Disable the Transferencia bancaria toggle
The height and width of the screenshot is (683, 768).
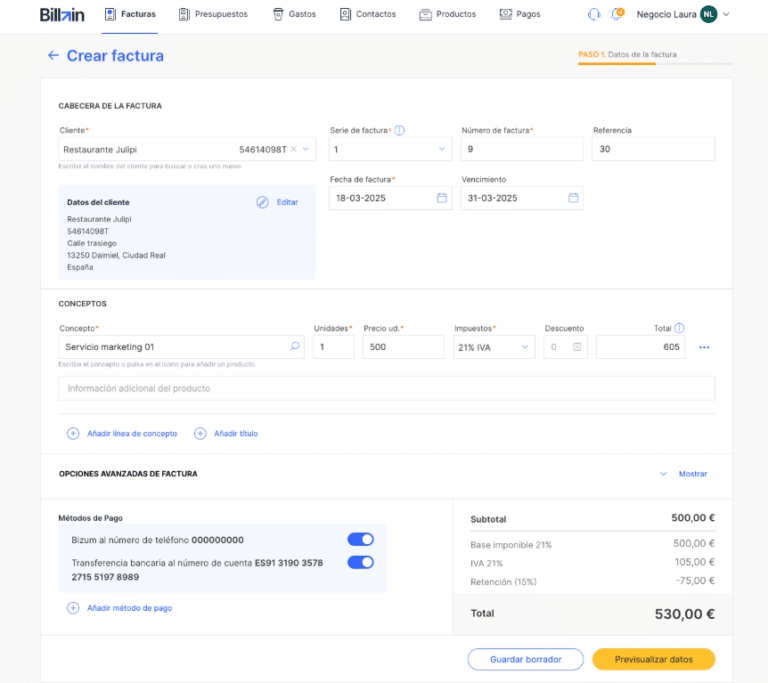[x=360, y=562]
